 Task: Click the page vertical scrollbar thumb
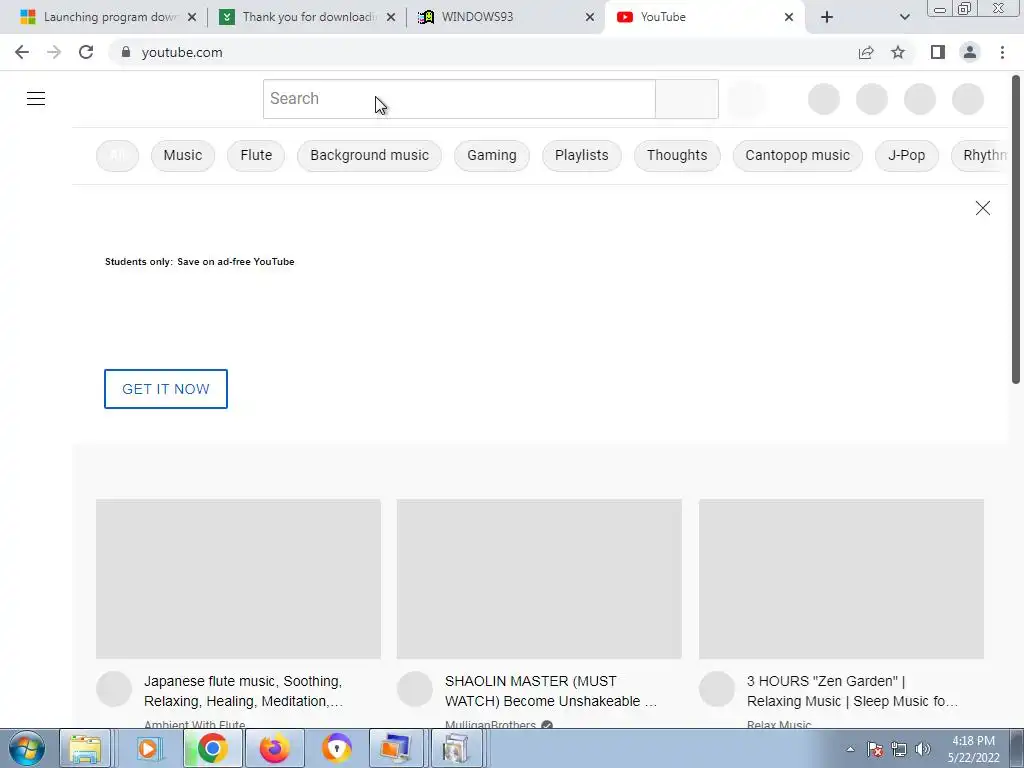[x=1016, y=229]
